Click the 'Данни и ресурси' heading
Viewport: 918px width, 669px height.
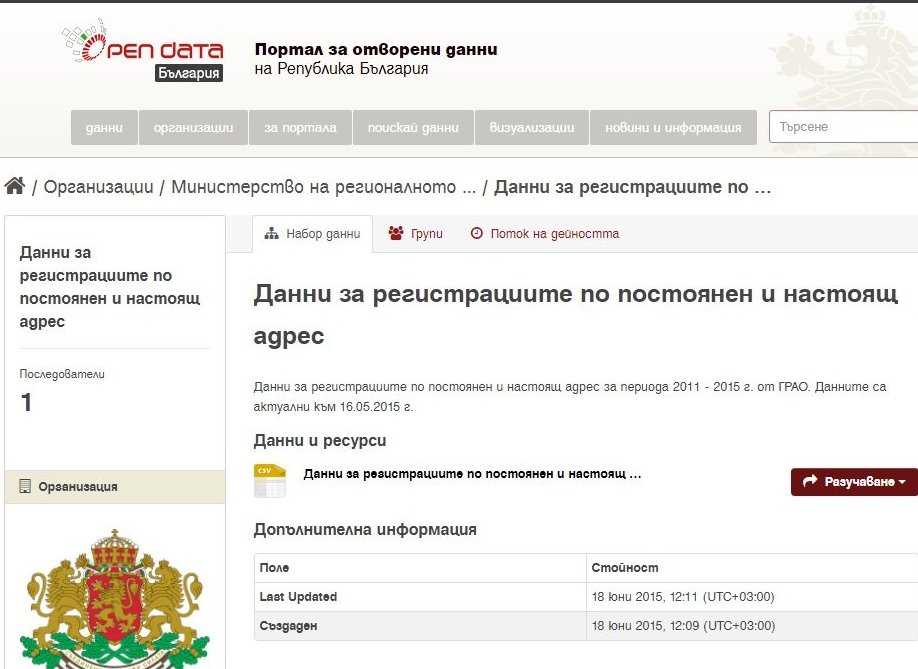click(x=320, y=441)
